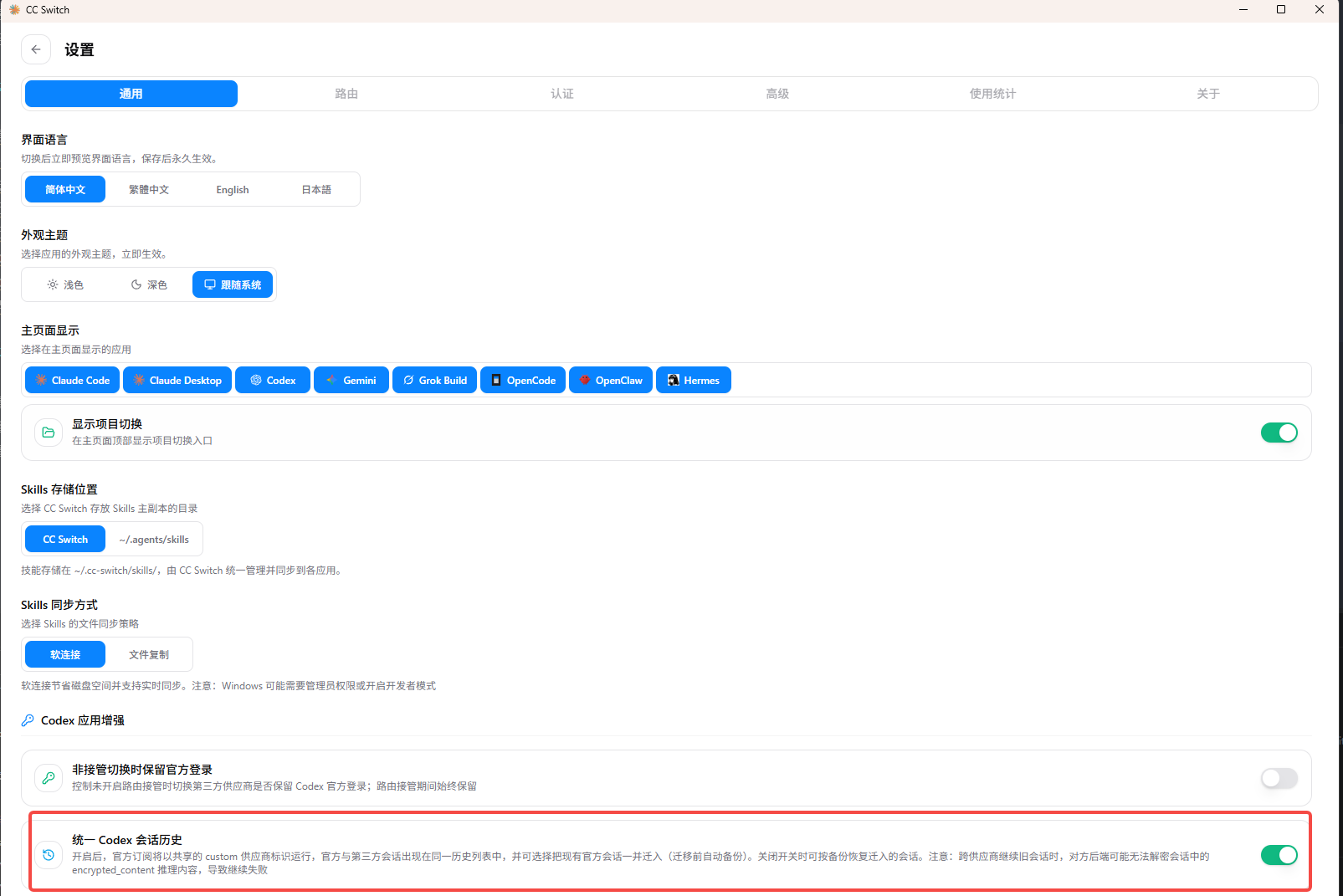
Task: Click the history icon beside 统一 Codex 会话历史
Action: pyautogui.click(x=49, y=855)
